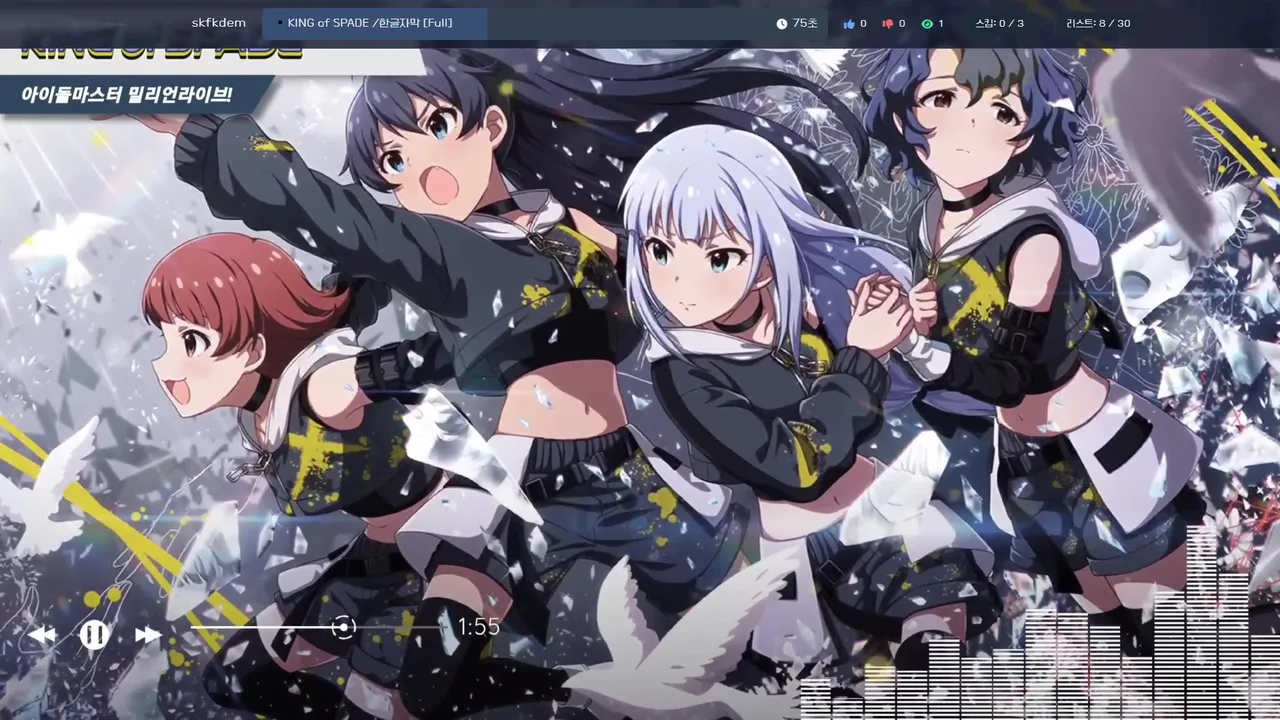Image resolution: width=1280 pixels, height=720 pixels.
Task: Click the skfkdem username
Action: 219,23
